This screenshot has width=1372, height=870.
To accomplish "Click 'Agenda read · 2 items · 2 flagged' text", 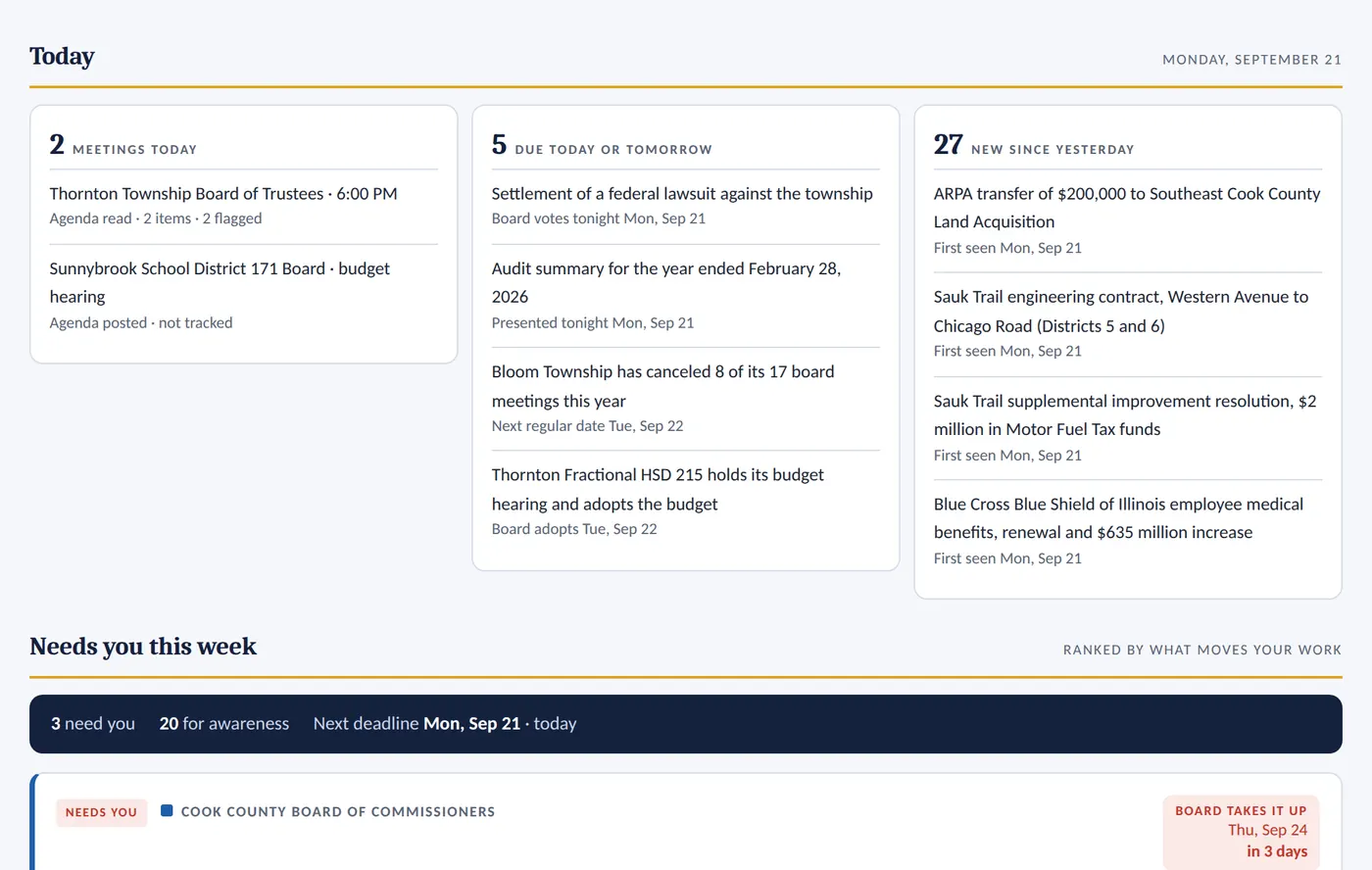I will (156, 218).
